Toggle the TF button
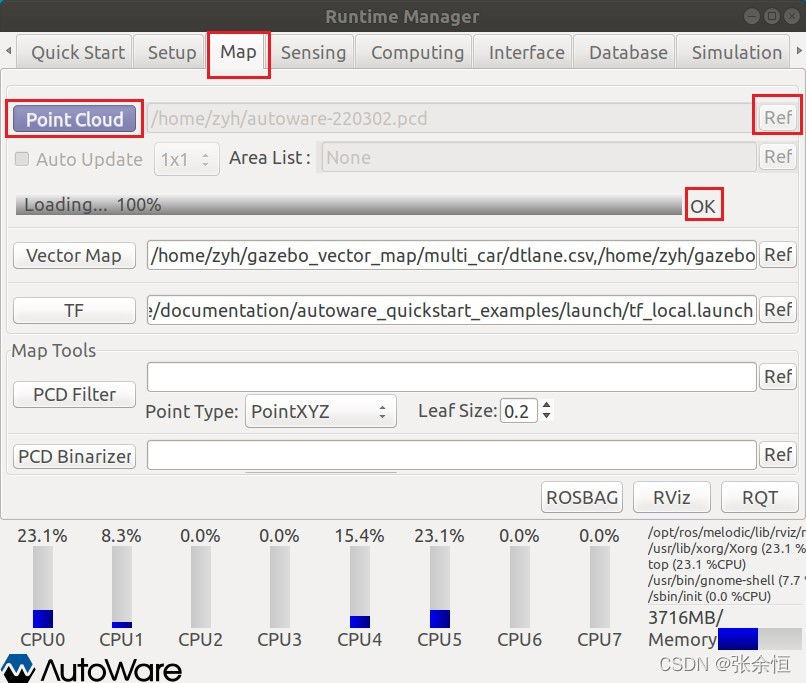806x683 pixels. 75,310
